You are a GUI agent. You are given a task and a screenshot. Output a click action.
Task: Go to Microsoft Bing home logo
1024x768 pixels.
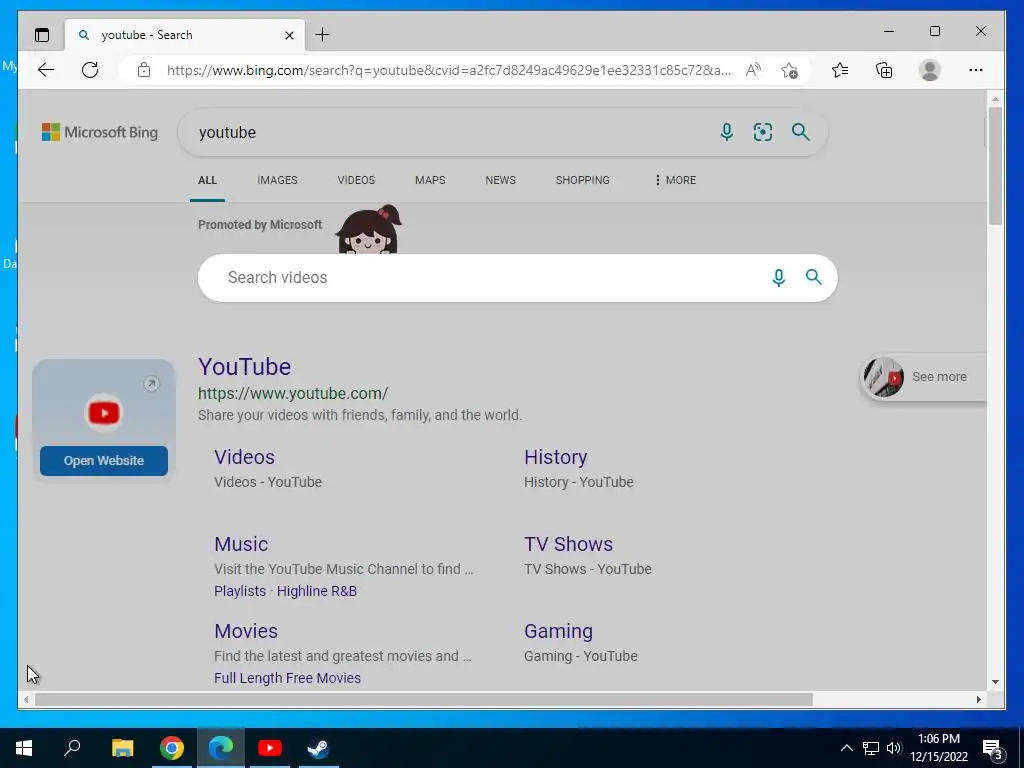[x=100, y=132]
